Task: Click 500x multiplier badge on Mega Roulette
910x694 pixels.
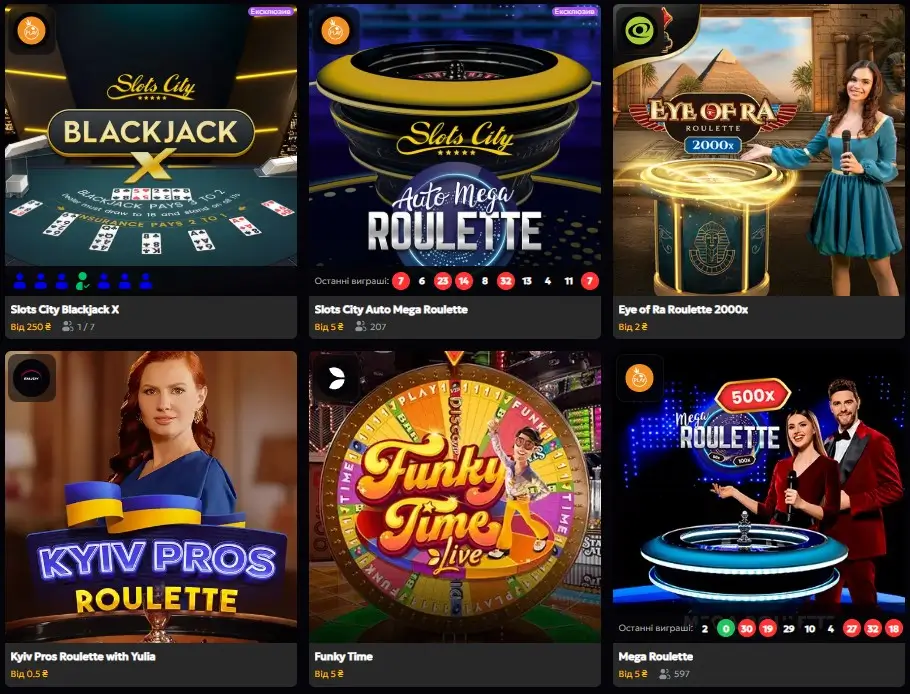Action: (x=753, y=396)
